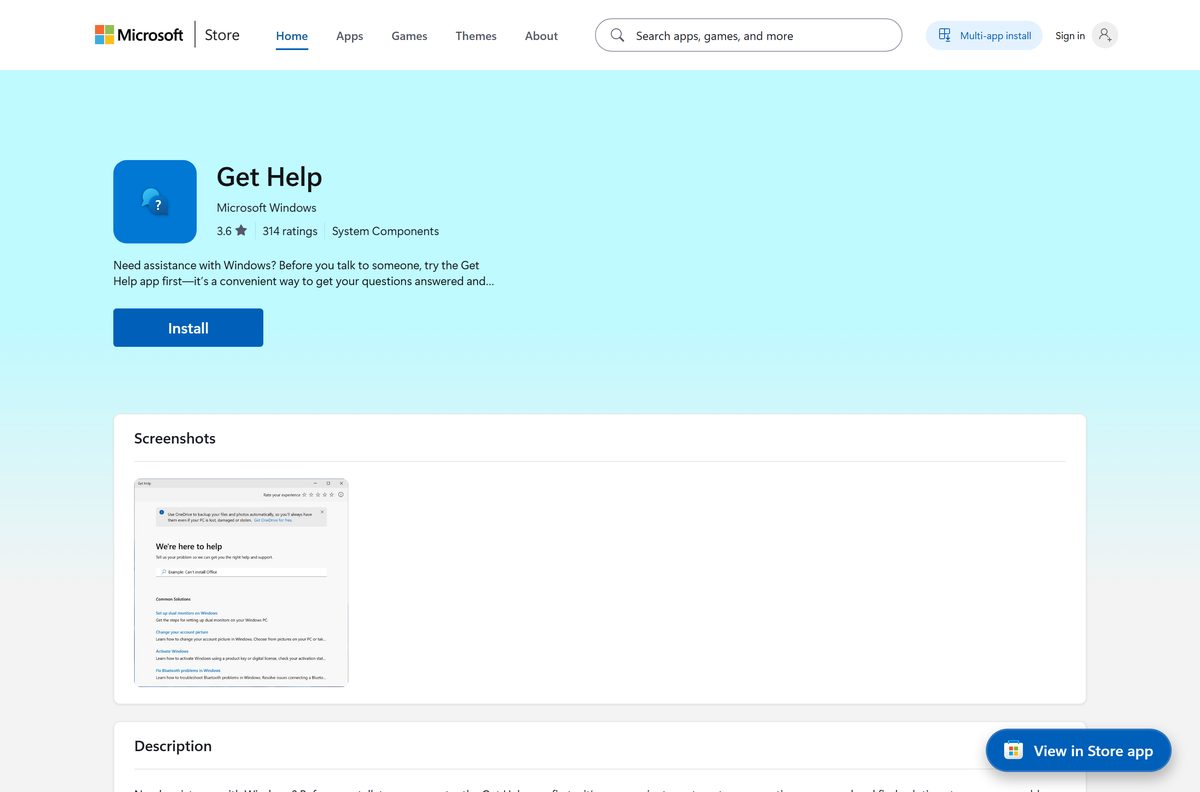
Task: Click the Multi-app install icon
Action: 944,35
